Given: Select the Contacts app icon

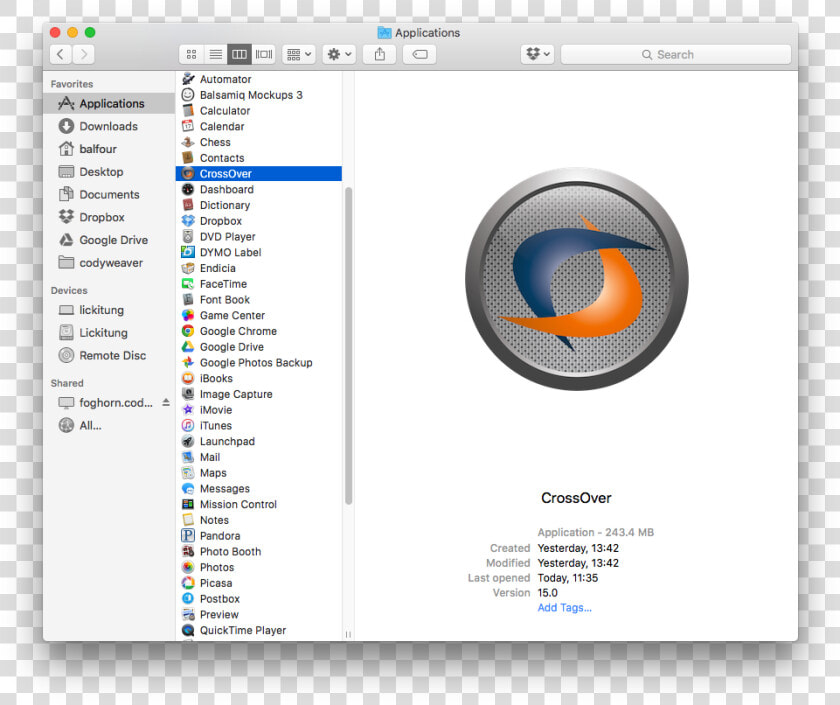Looking at the screenshot, I should [x=188, y=158].
